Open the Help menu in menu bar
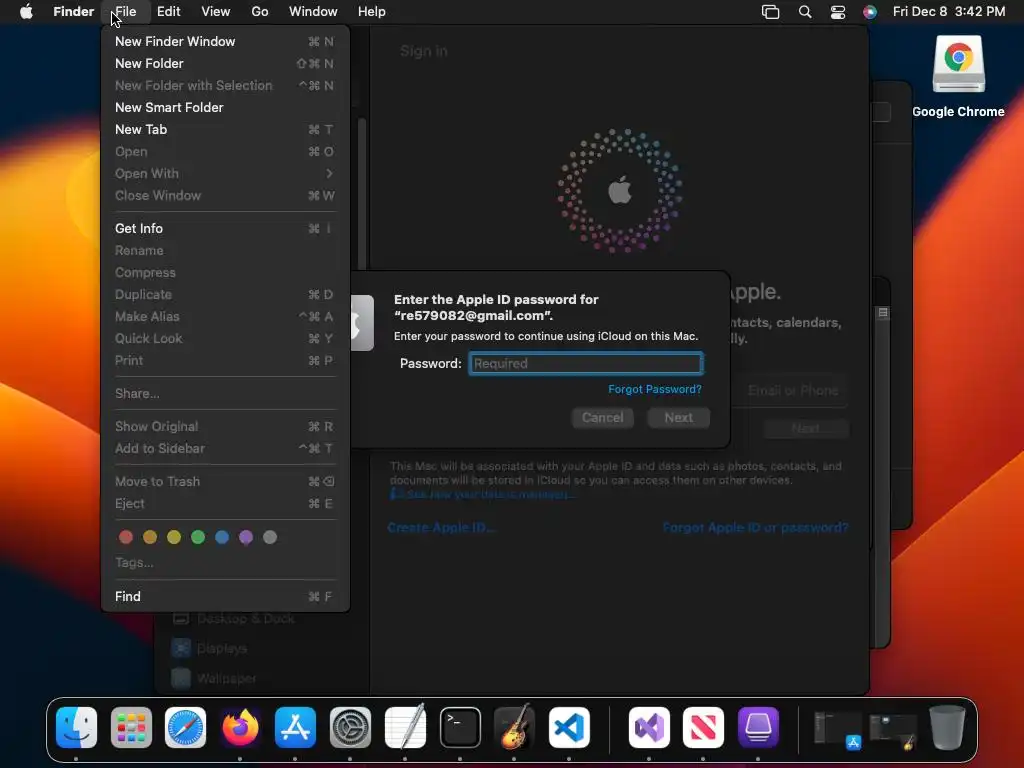Screen dimensions: 1024x768 pyautogui.click(x=372, y=12)
